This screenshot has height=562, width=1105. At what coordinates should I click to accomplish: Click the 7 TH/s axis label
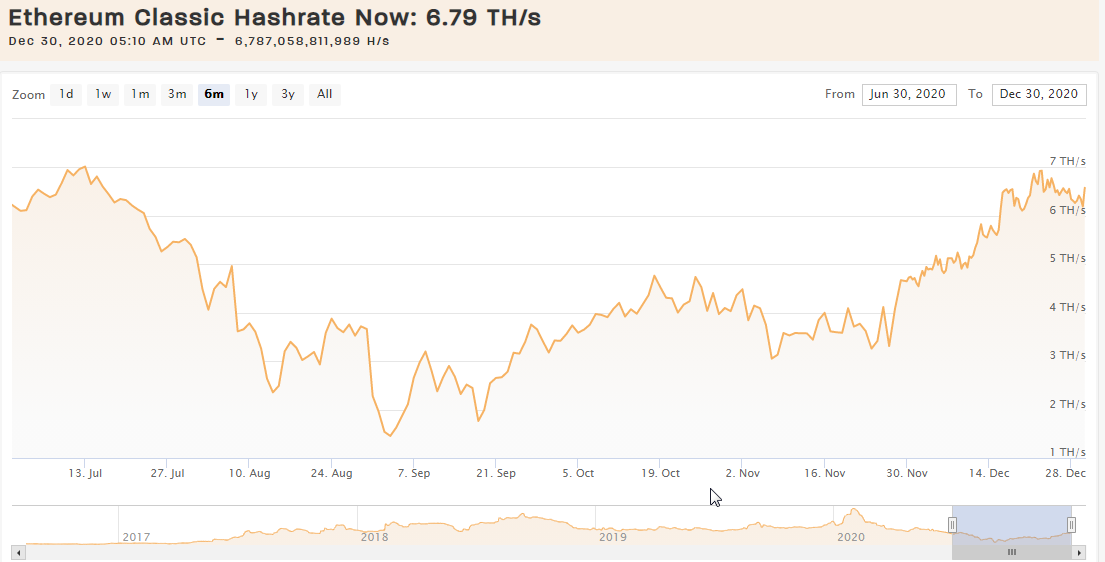[x=1068, y=161]
